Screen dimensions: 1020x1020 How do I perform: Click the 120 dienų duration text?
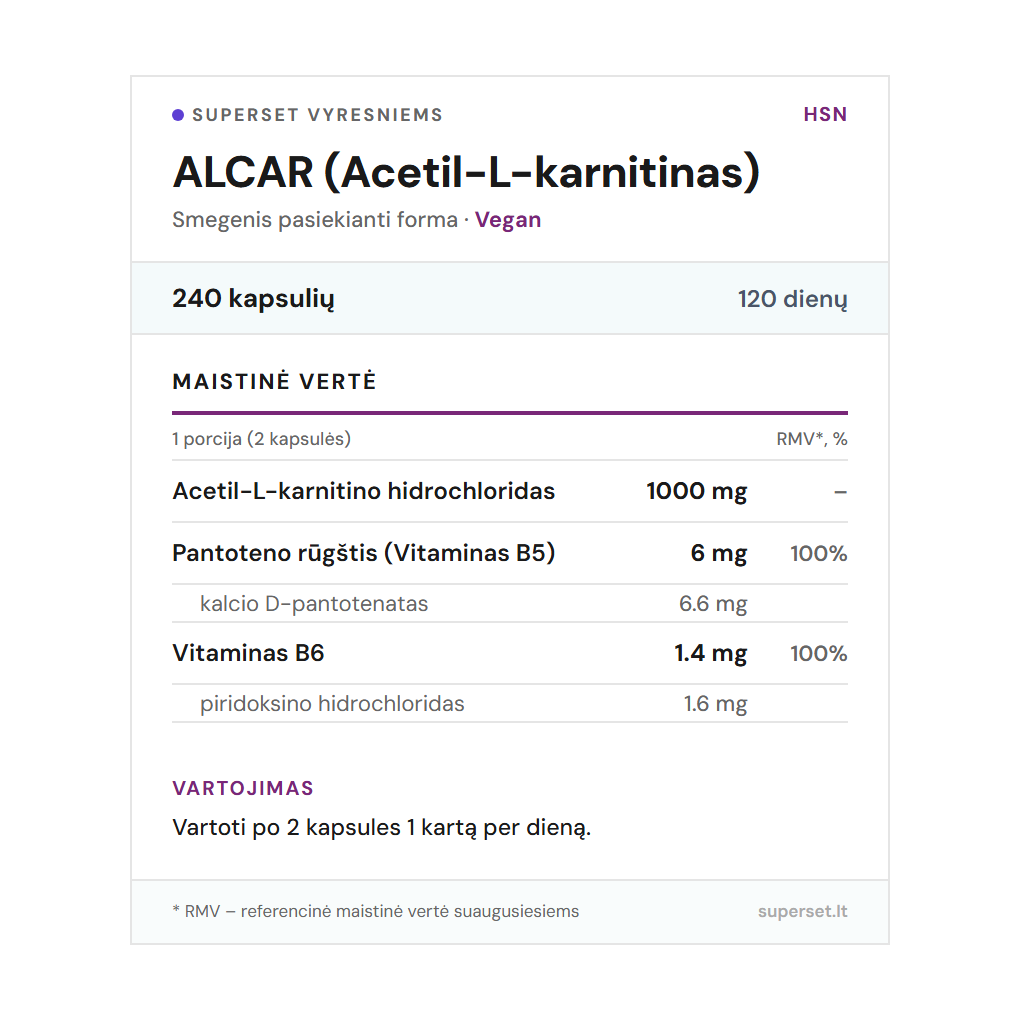pos(792,298)
